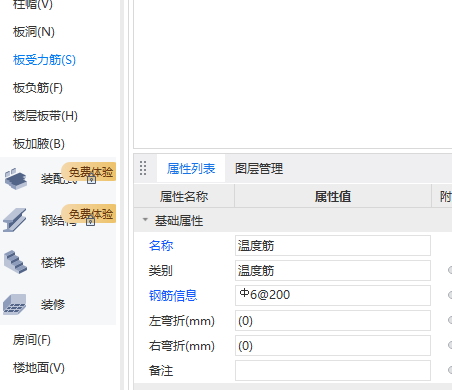Click 左弯折(mm) value field

coord(333,320)
